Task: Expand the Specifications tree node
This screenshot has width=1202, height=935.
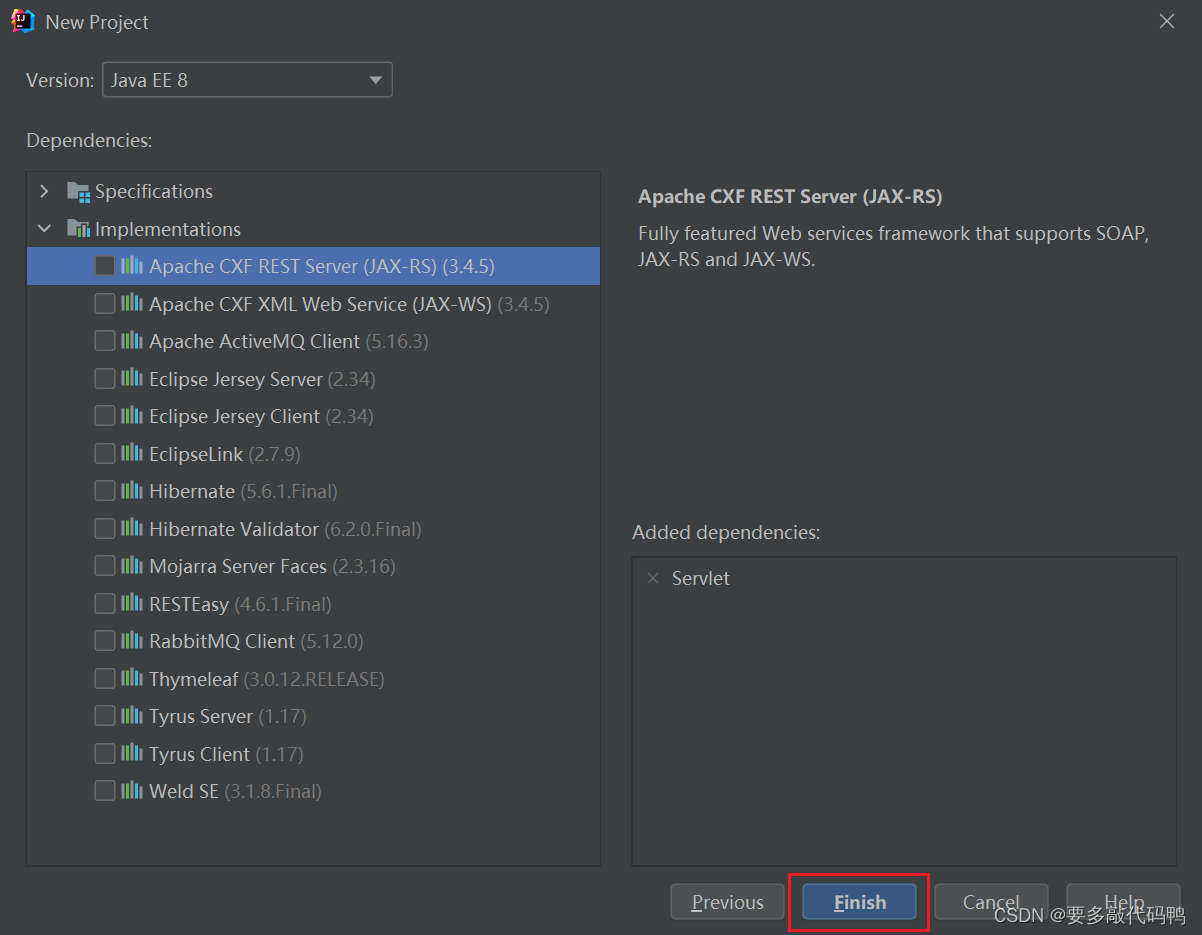Action: click(44, 191)
